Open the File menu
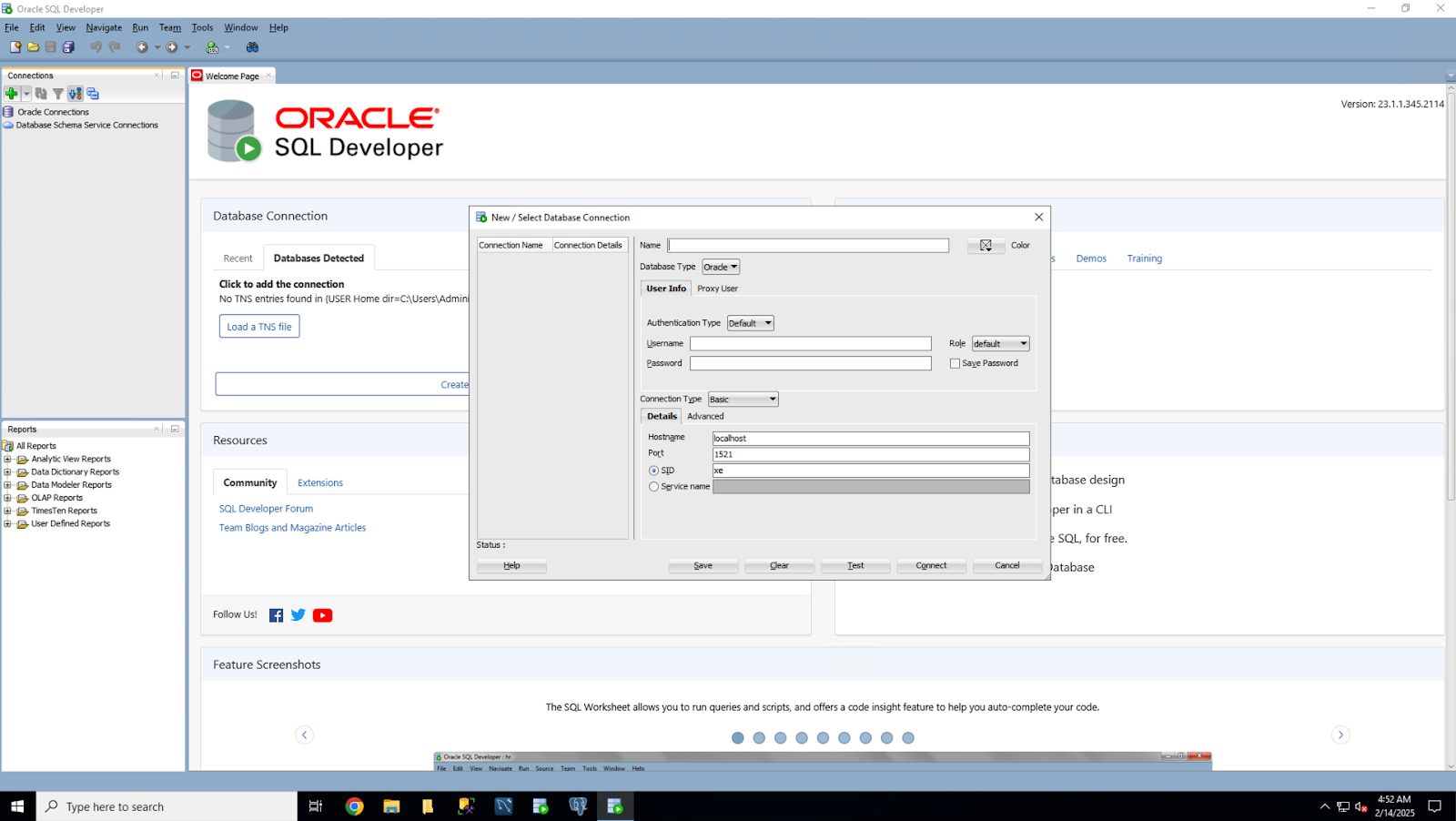The image size is (1456, 821). (x=12, y=27)
